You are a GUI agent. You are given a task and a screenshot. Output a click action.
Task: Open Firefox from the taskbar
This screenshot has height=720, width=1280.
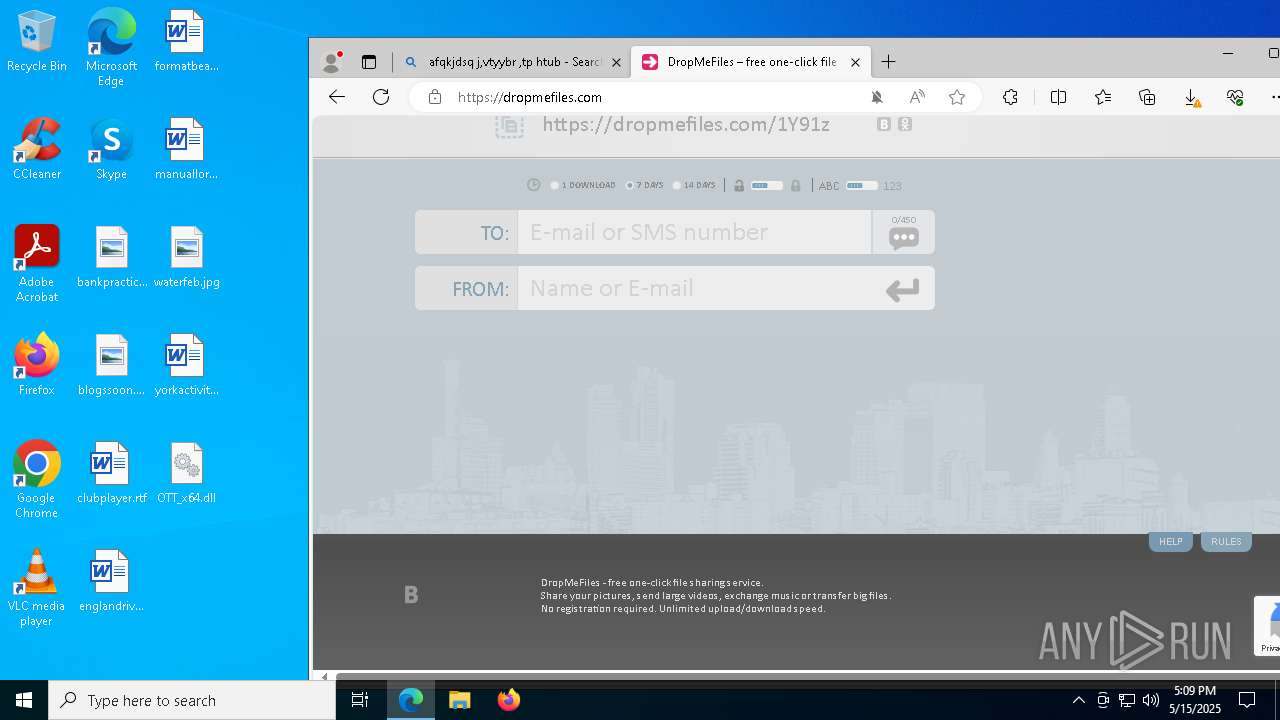tap(509, 700)
